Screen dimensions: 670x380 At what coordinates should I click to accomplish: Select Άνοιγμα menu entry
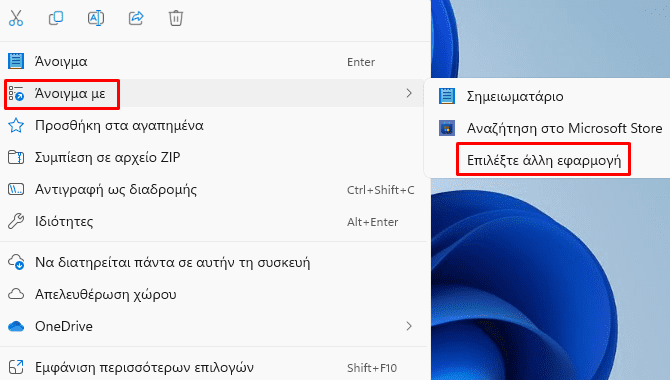coord(214,62)
